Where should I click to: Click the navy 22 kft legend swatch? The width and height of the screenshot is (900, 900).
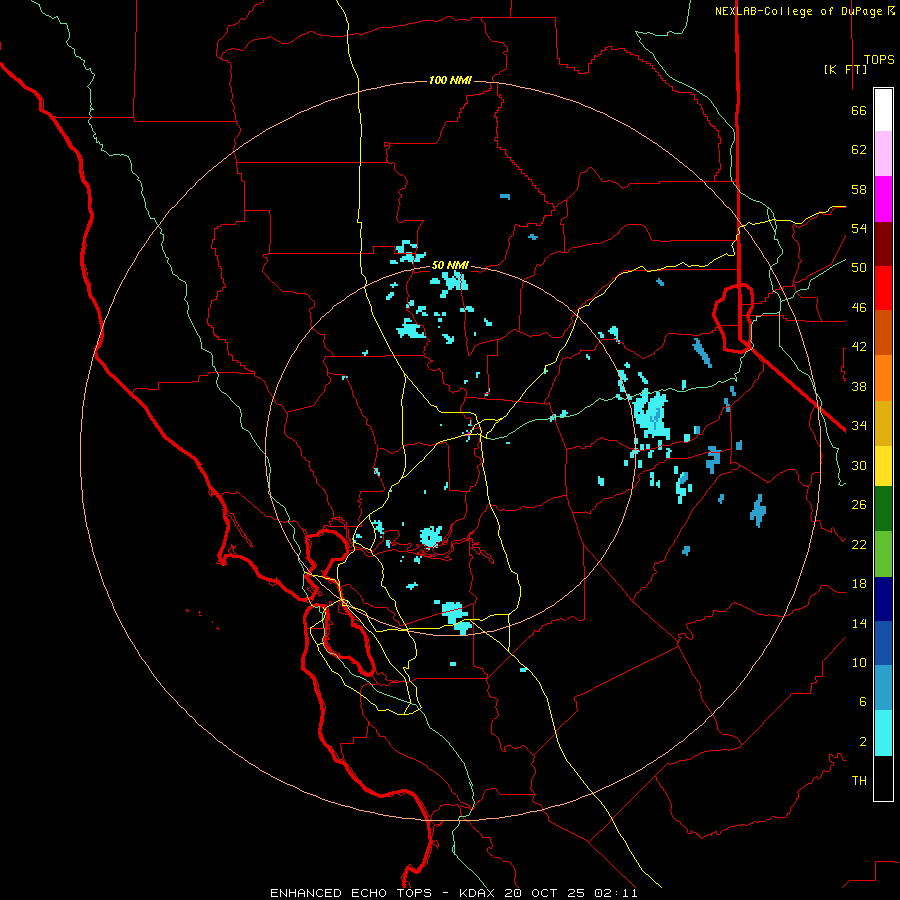pos(883,599)
